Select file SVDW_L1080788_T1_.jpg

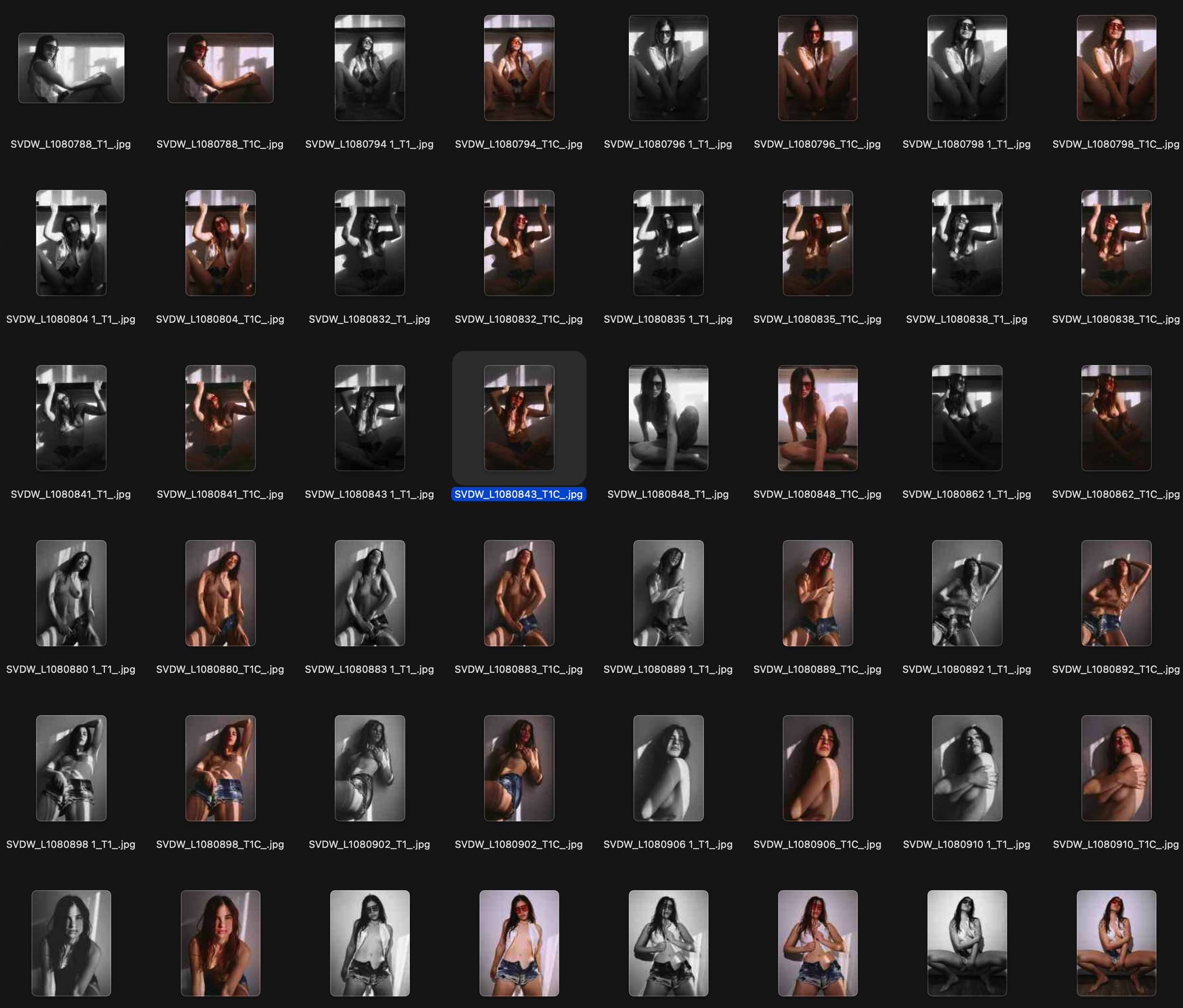[x=71, y=69]
